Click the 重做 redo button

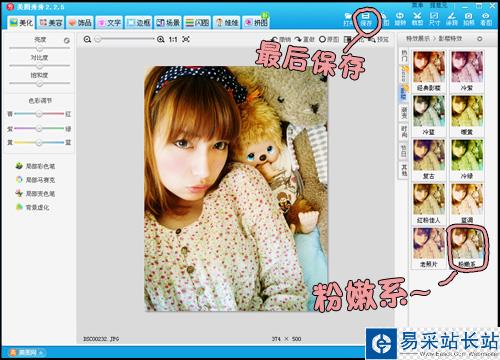305,39
